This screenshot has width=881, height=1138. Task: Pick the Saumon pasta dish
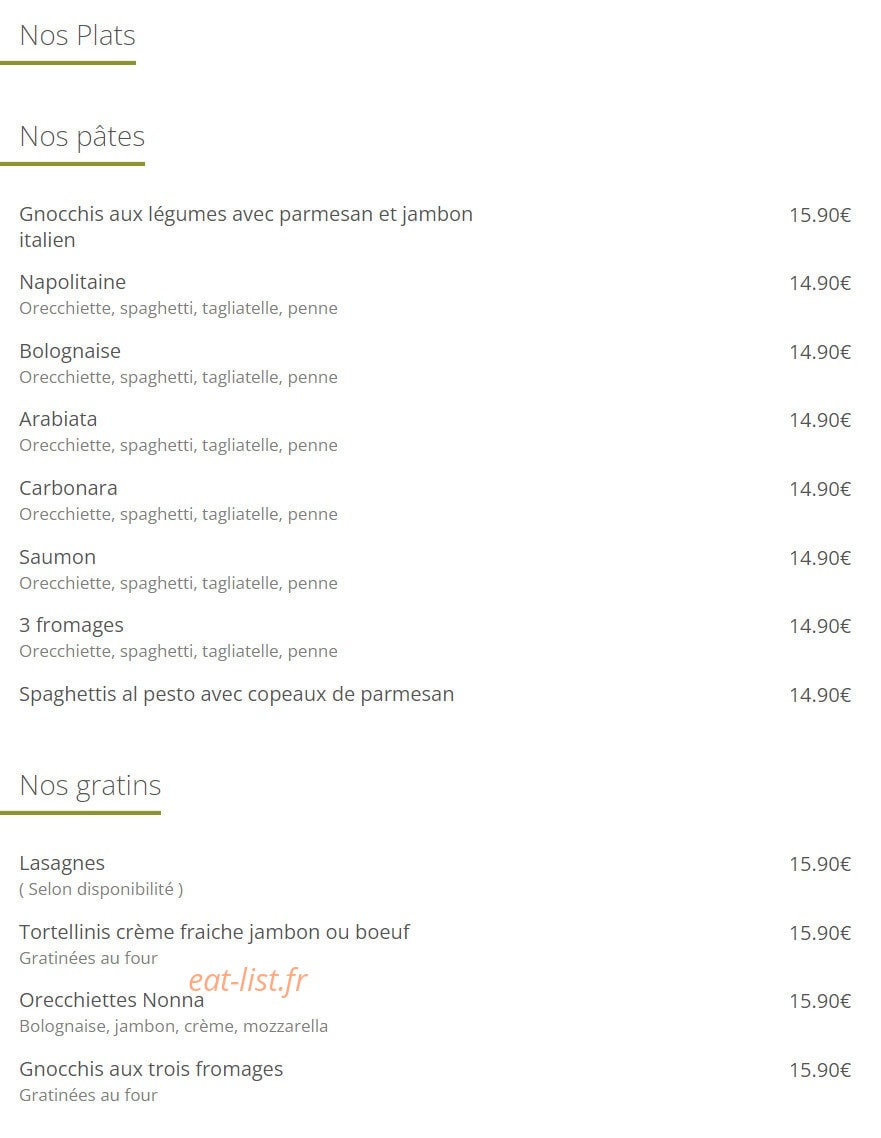(x=57, y=557)
